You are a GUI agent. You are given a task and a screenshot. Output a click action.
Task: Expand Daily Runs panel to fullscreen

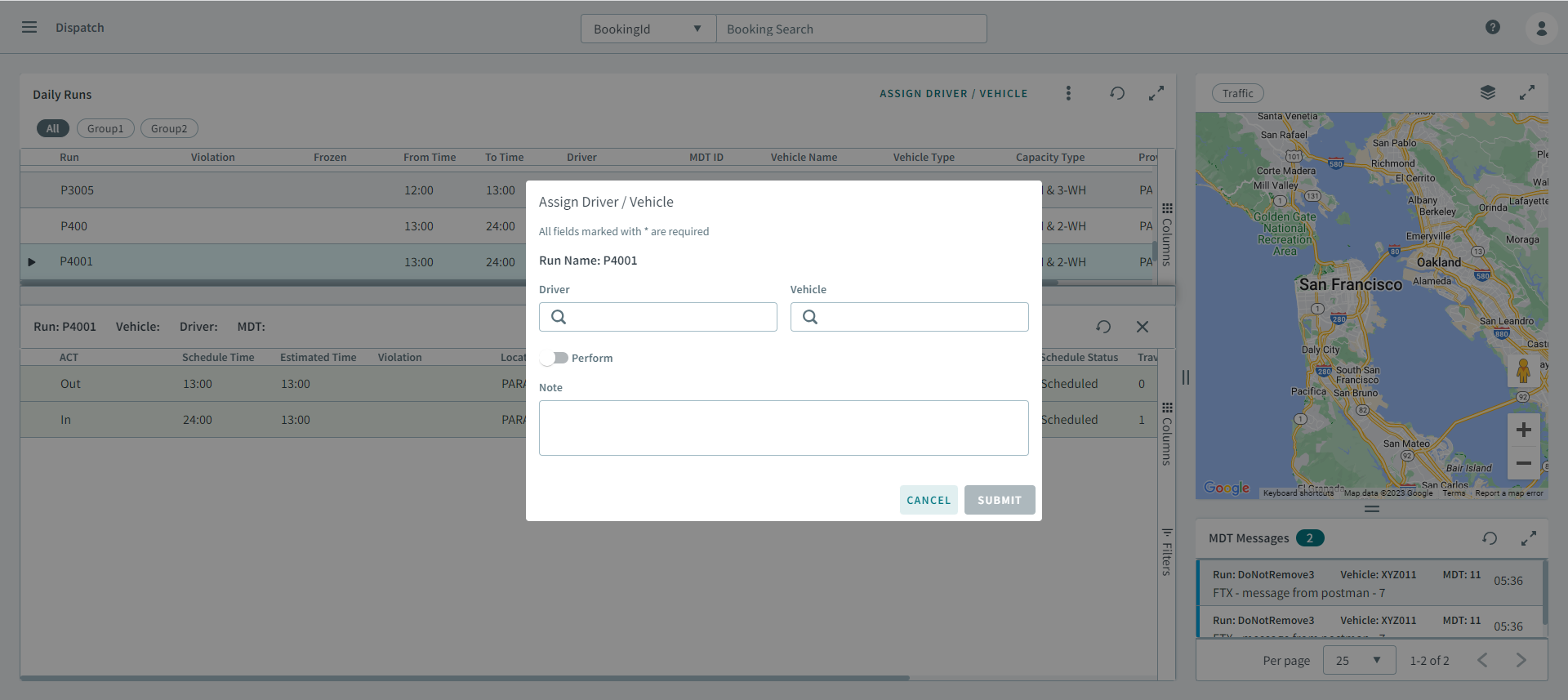click(1156, 93)
